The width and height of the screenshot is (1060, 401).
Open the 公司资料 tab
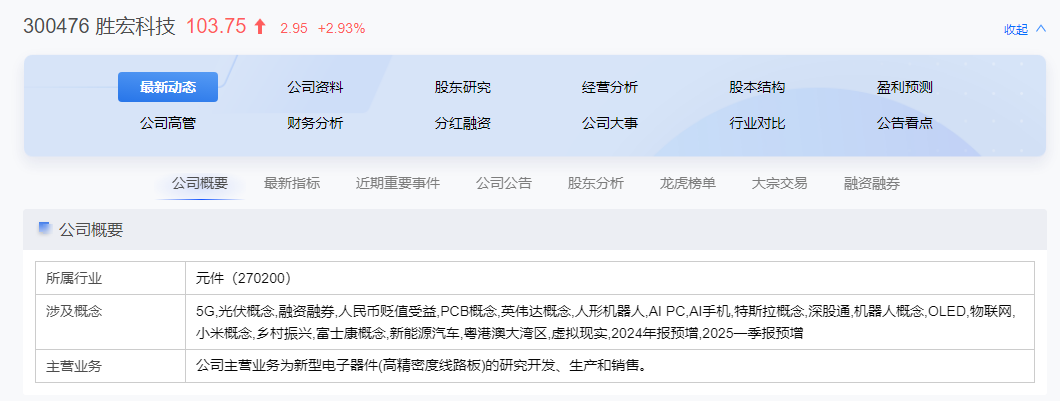click(315, 87)
